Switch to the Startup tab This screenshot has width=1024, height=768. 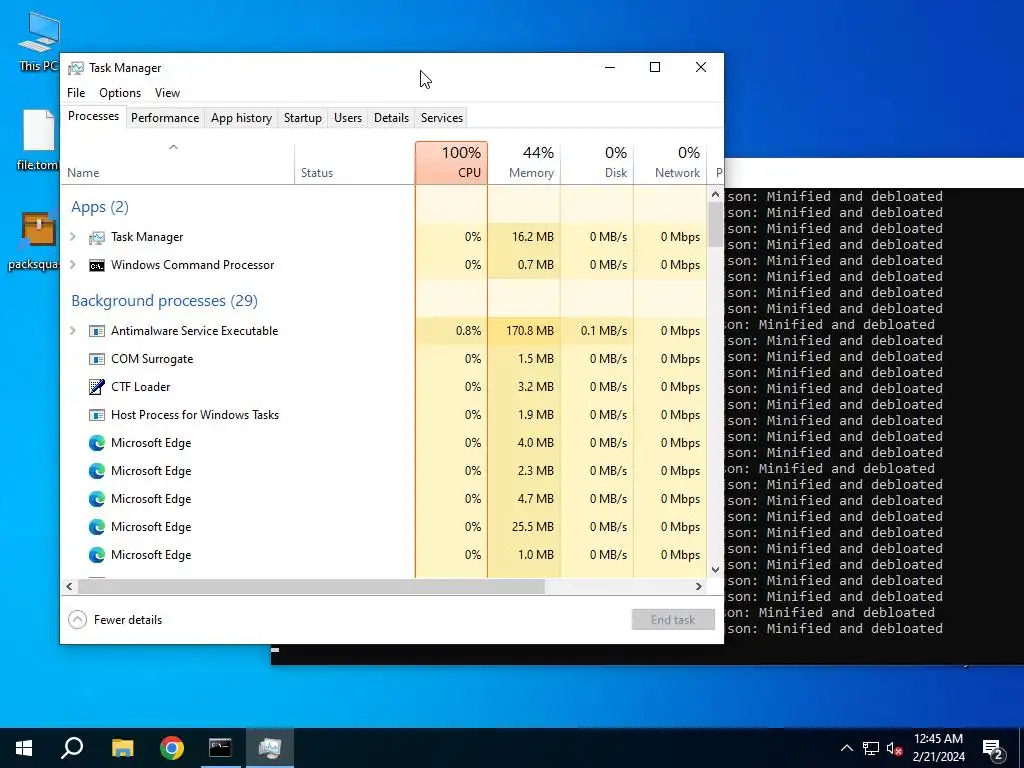coord(302,118)
